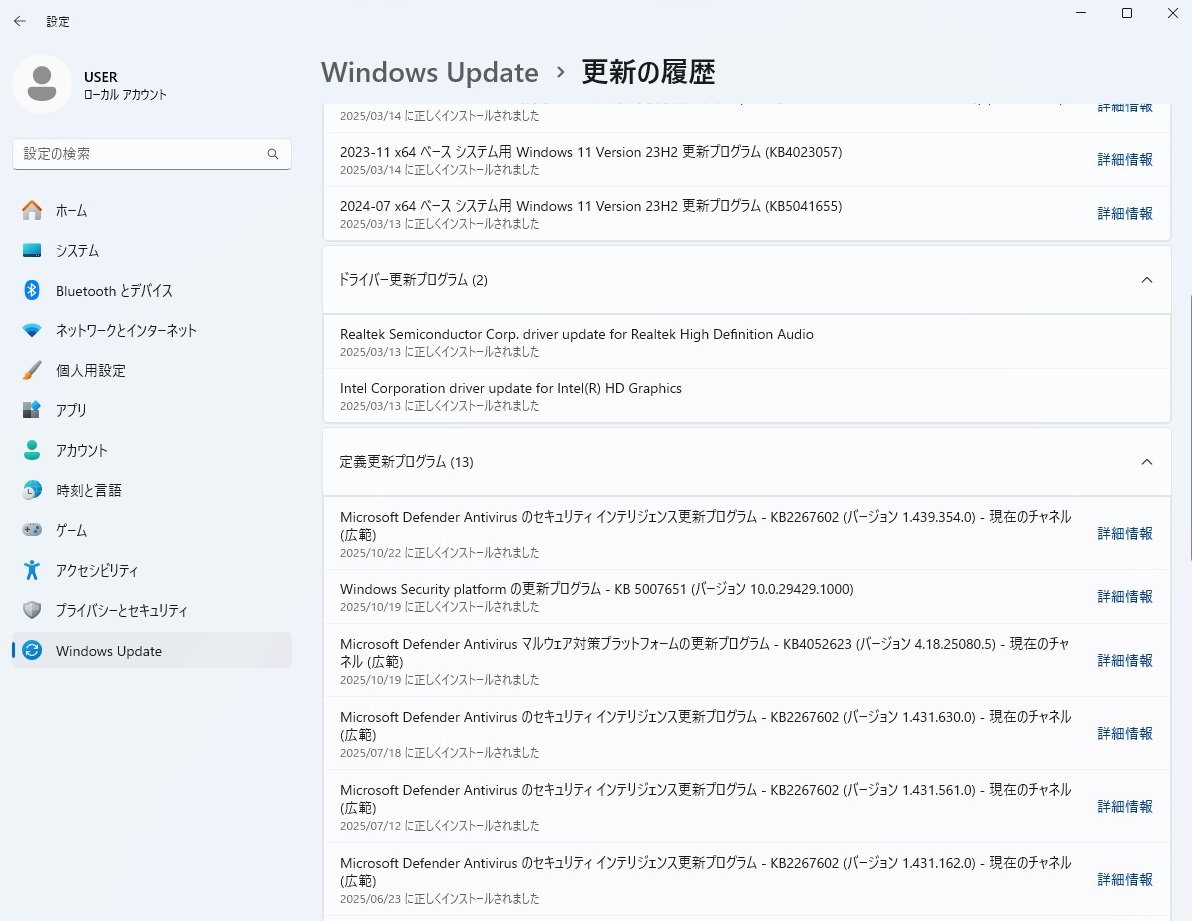
Task: Click the back arrow in the title bar
Action: [20, 21]
